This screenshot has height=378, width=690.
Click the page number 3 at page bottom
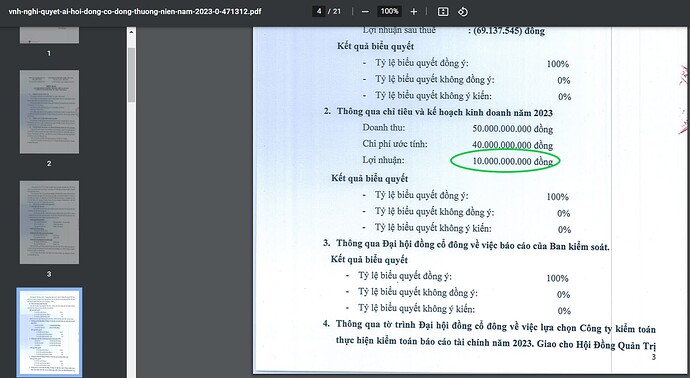point(653,357)
